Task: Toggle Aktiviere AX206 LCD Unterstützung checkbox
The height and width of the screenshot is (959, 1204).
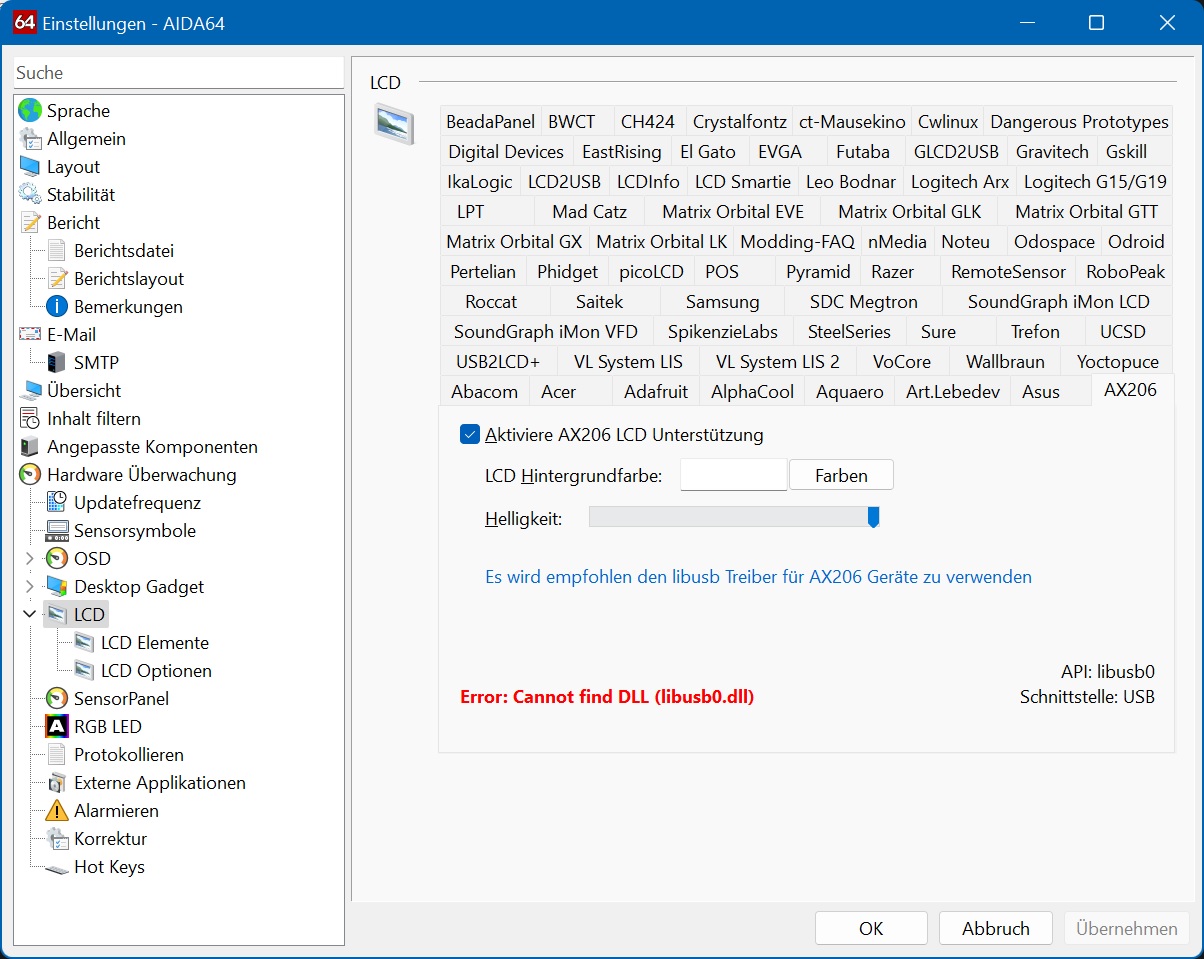Action: [x=470, y=434]
